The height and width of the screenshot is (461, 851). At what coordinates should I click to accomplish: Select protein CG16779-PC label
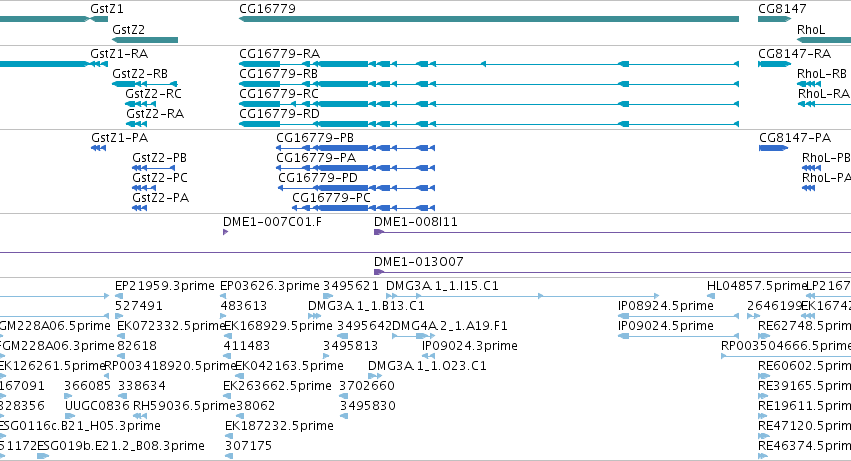pyautogui.click(x=332, y=198)
